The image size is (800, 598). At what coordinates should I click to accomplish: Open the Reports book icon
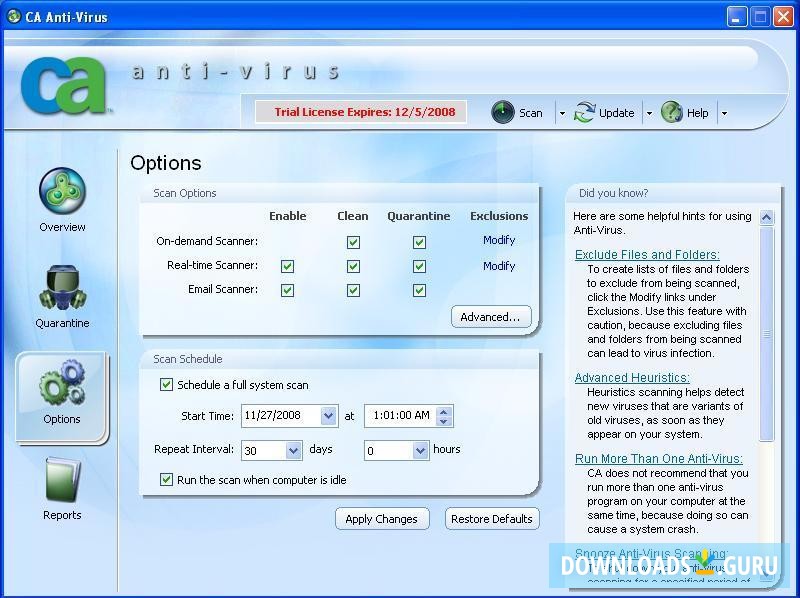coord(62,479)
